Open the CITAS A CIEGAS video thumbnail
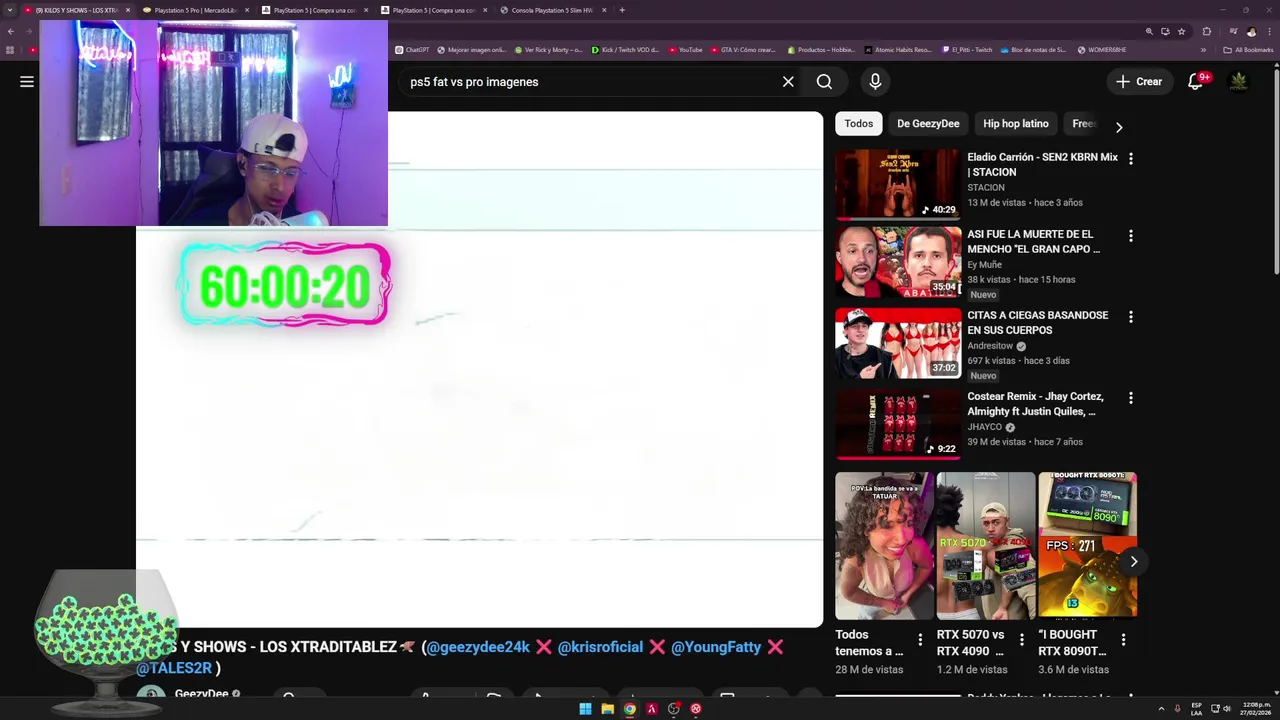 [x=898, y=343]
